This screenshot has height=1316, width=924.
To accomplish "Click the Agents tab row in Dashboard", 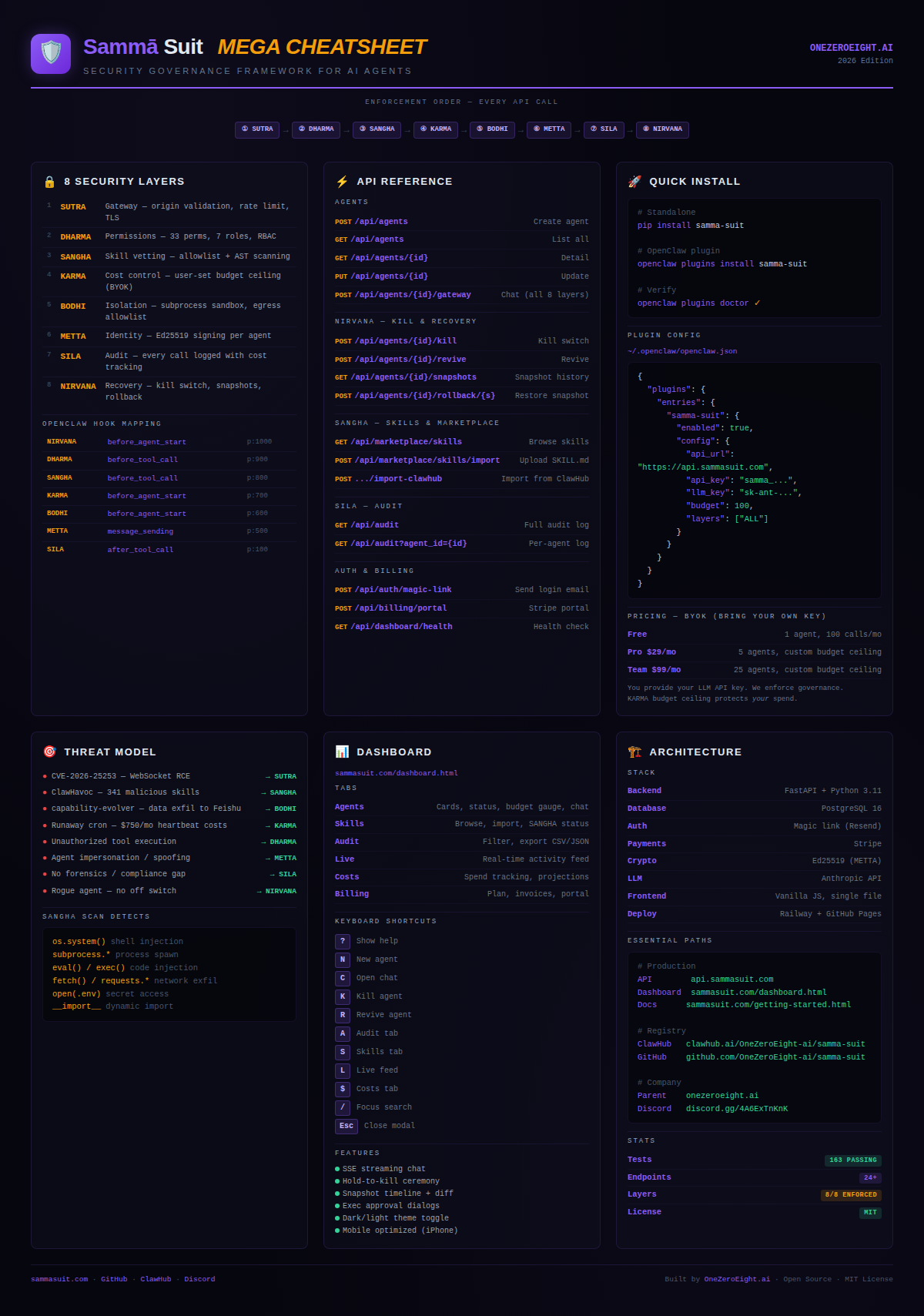I will (x=462, y=807).
